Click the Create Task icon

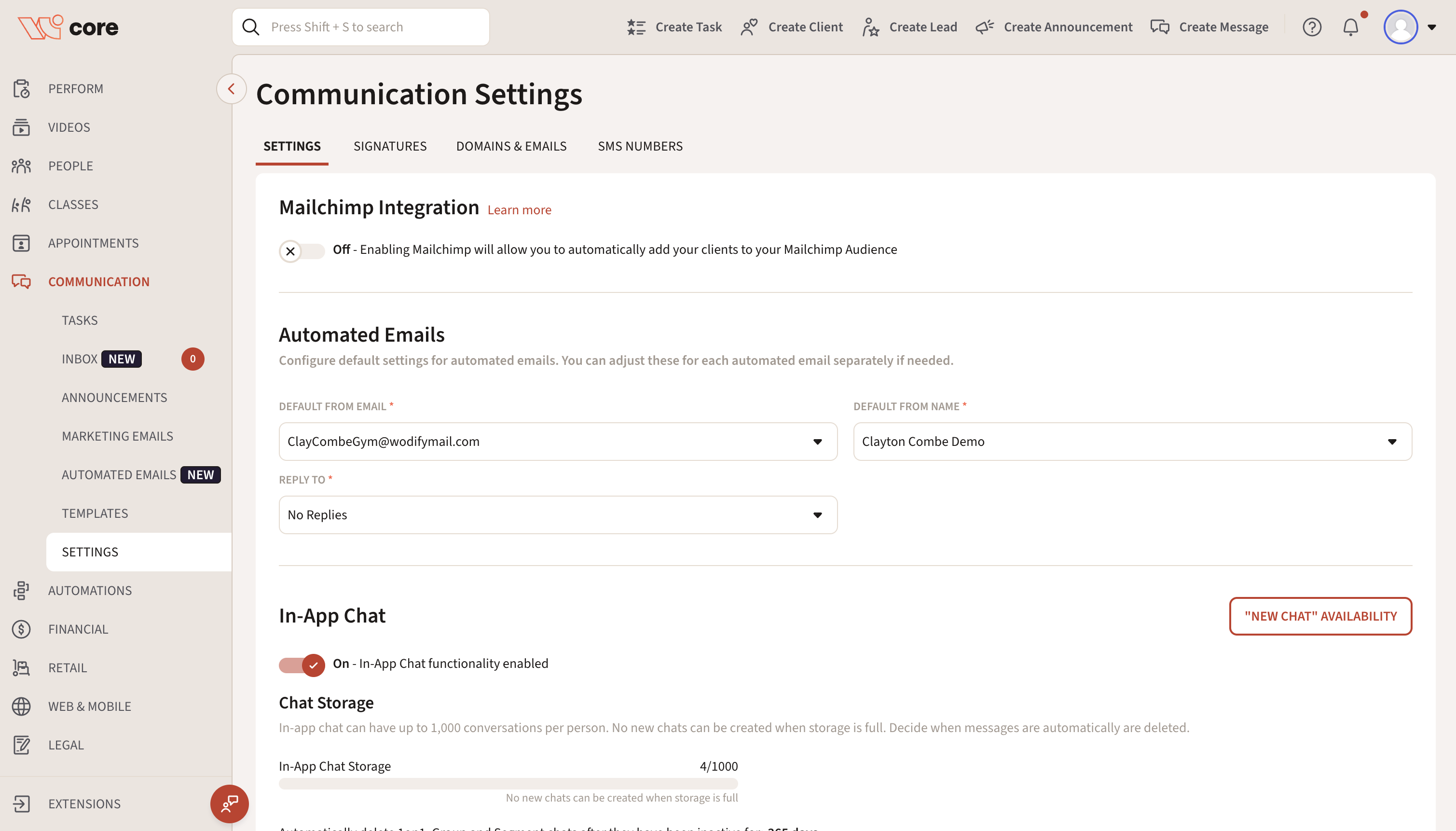pyautogui.click(x=636, y=27)
